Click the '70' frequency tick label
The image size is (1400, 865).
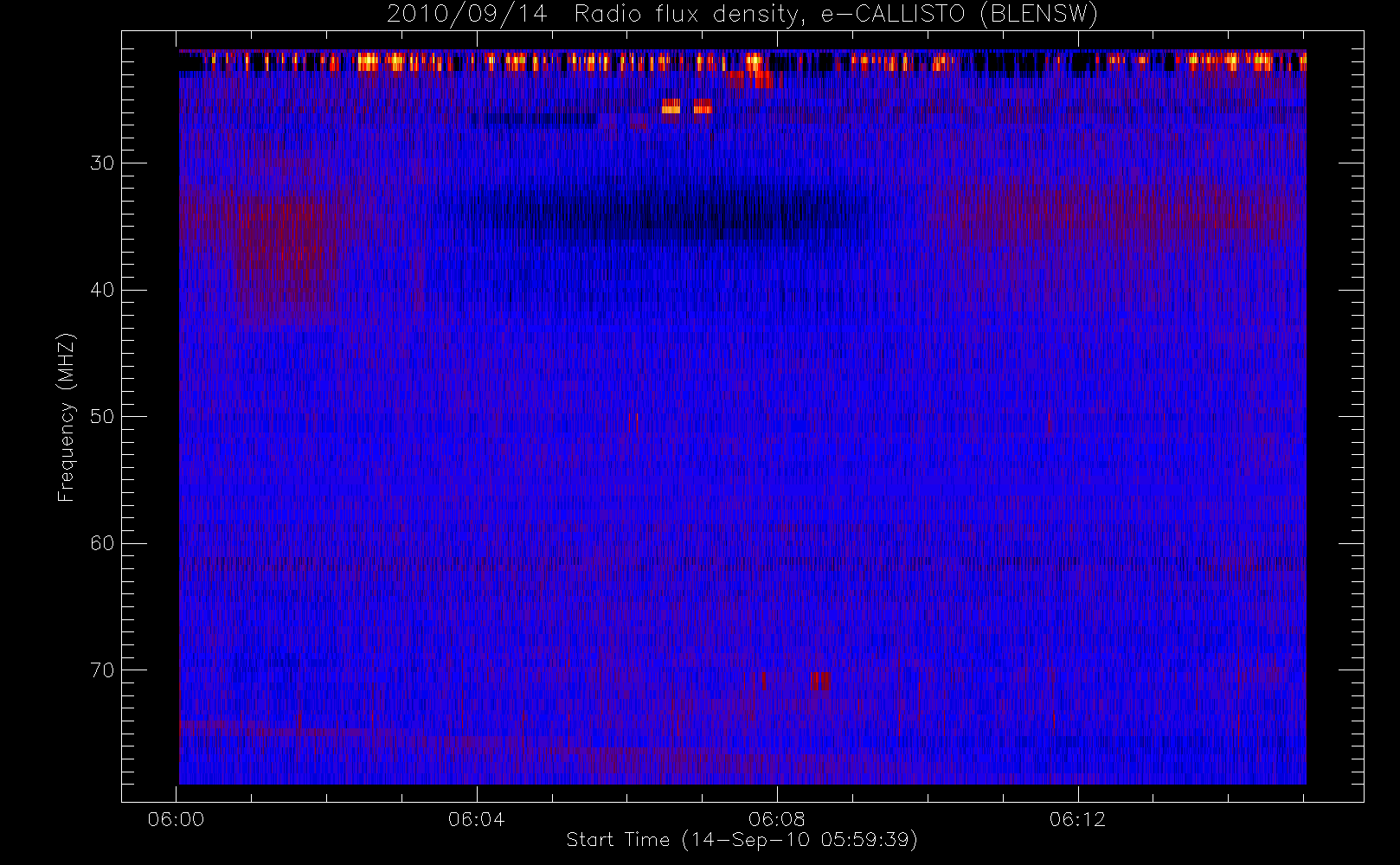[102, 670]
